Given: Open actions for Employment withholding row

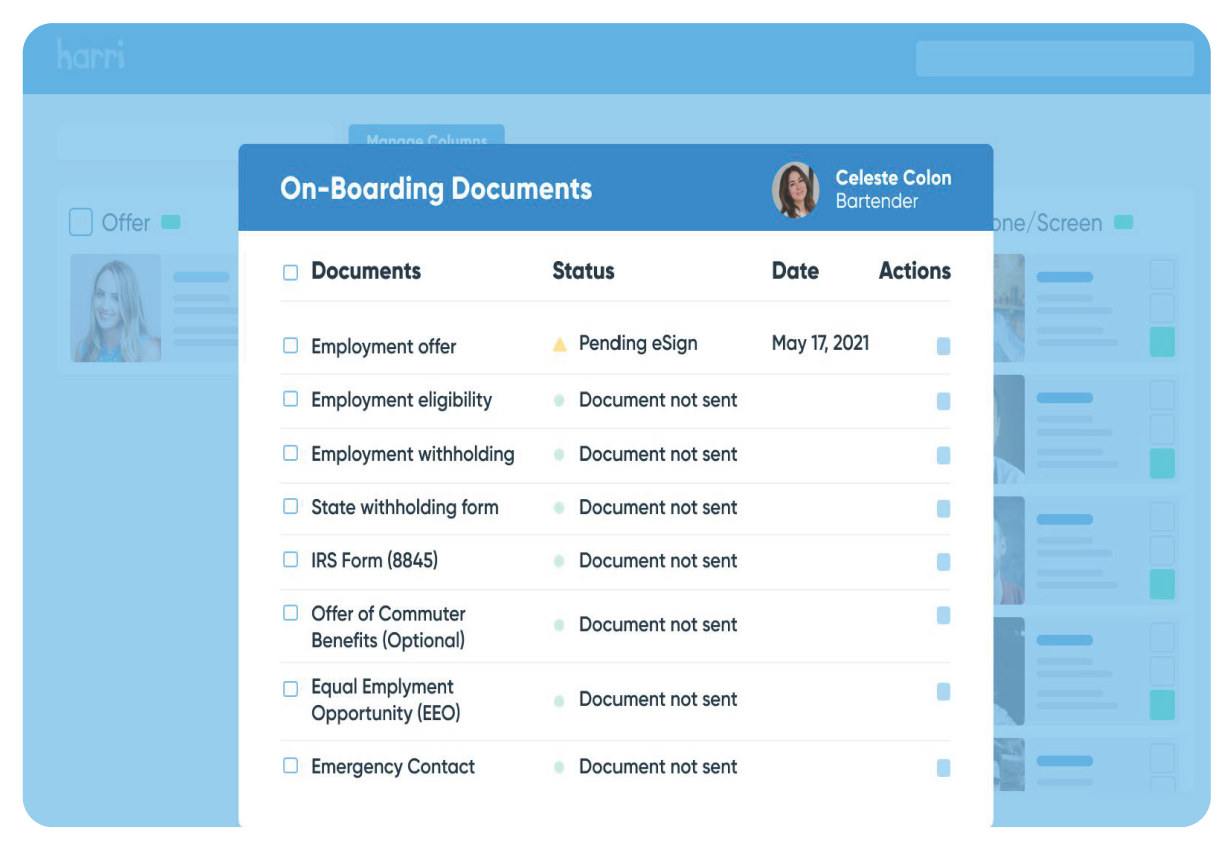Looking at the screenshot, I should [943, 455].
